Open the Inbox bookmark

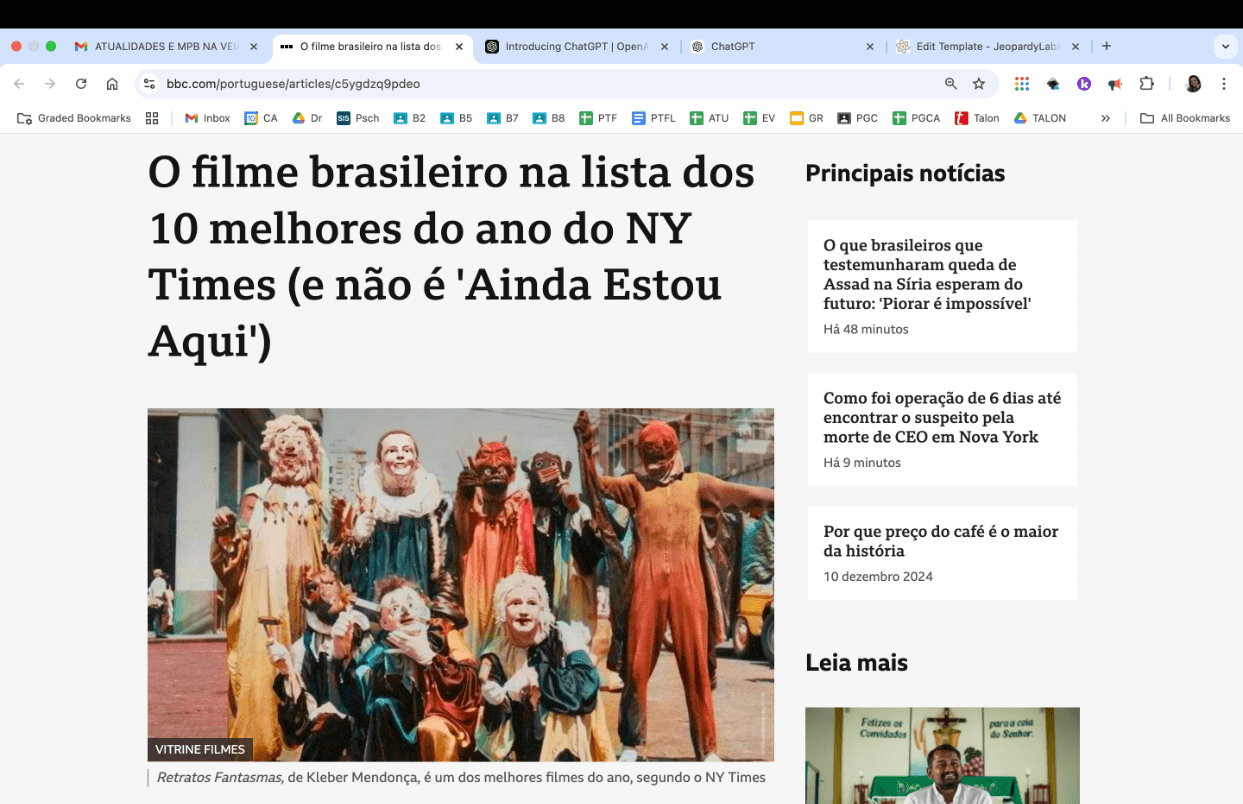coord(207,118)
